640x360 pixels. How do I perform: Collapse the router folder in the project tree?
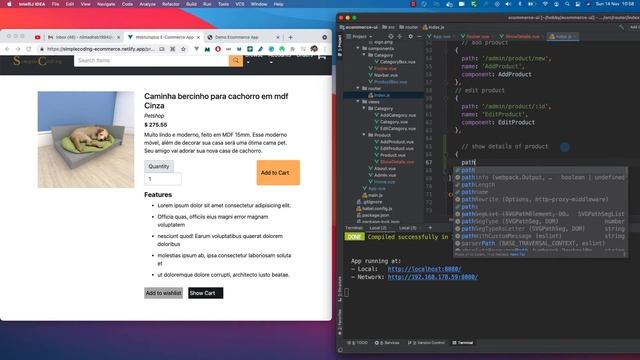tap(358, 88)
